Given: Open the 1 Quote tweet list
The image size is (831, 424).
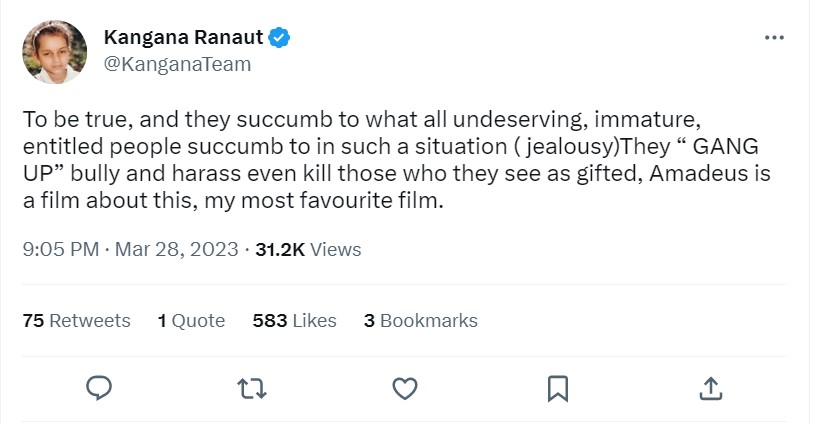Looking at the screenshot, I should pos(191,321).
